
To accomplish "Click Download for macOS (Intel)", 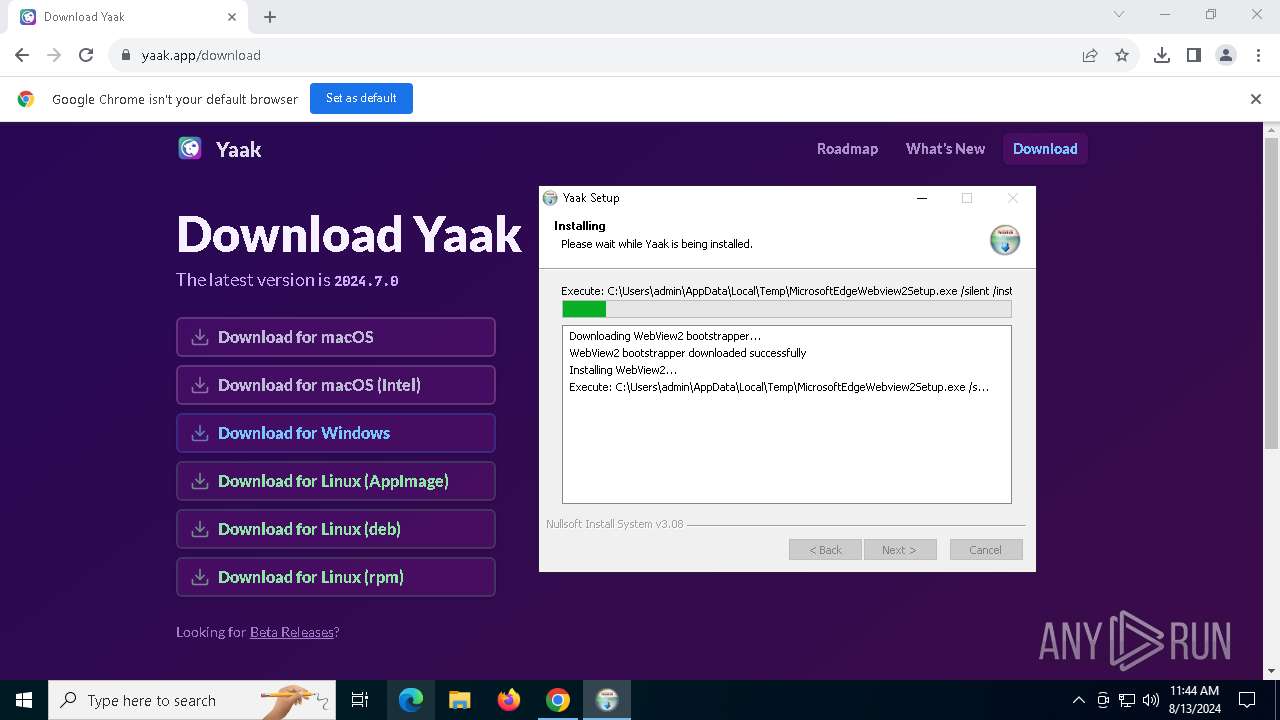I will [336, 385].
